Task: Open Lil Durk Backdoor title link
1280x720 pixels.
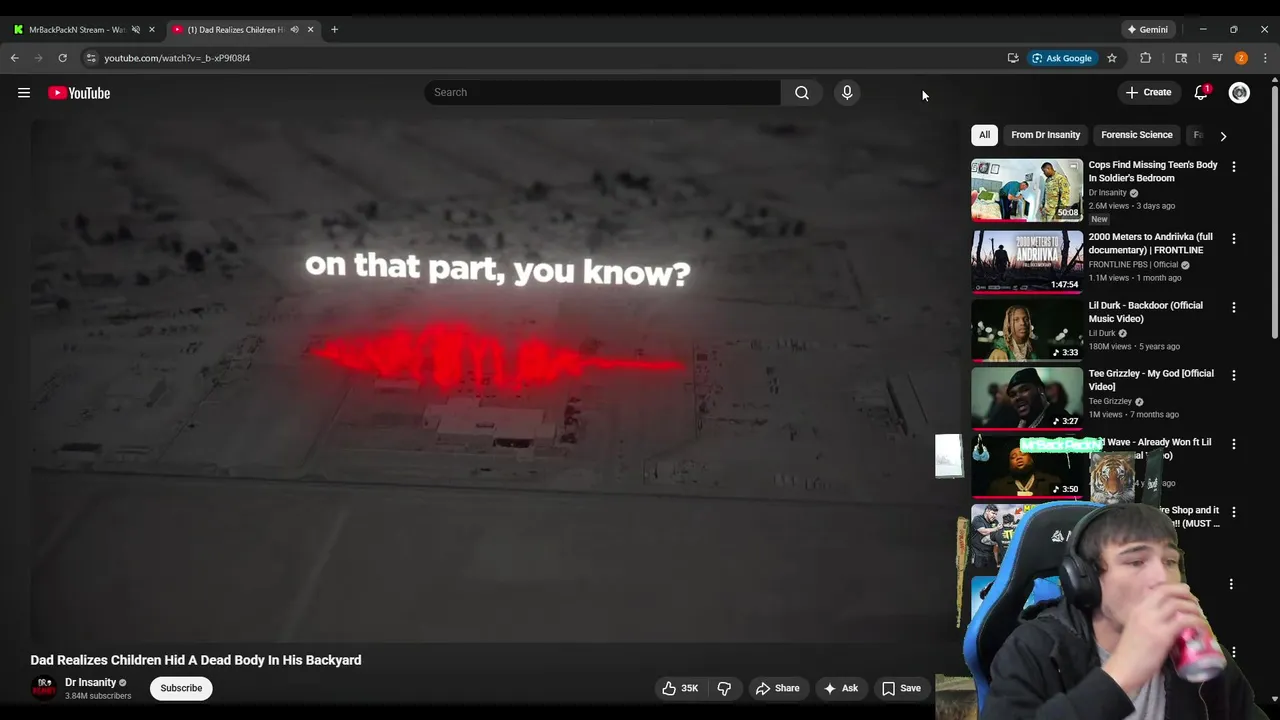Action: pyautogui.click(x=1146, y=312)
